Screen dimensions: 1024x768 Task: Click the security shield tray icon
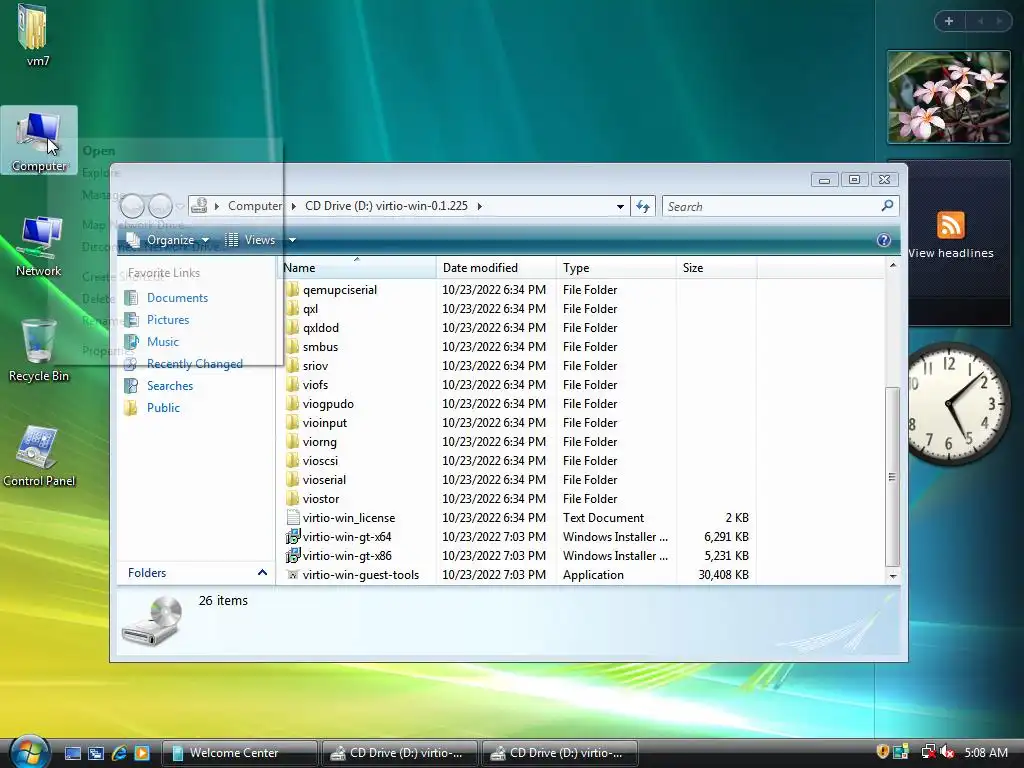point(882,752)
